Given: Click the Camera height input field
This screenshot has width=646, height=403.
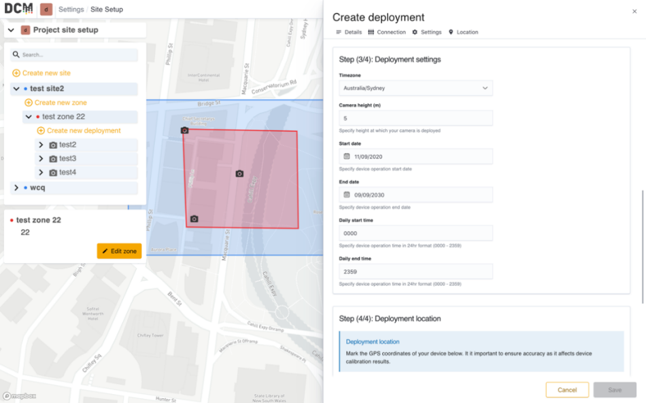Looking at the screenshot, I should point(415,118).
